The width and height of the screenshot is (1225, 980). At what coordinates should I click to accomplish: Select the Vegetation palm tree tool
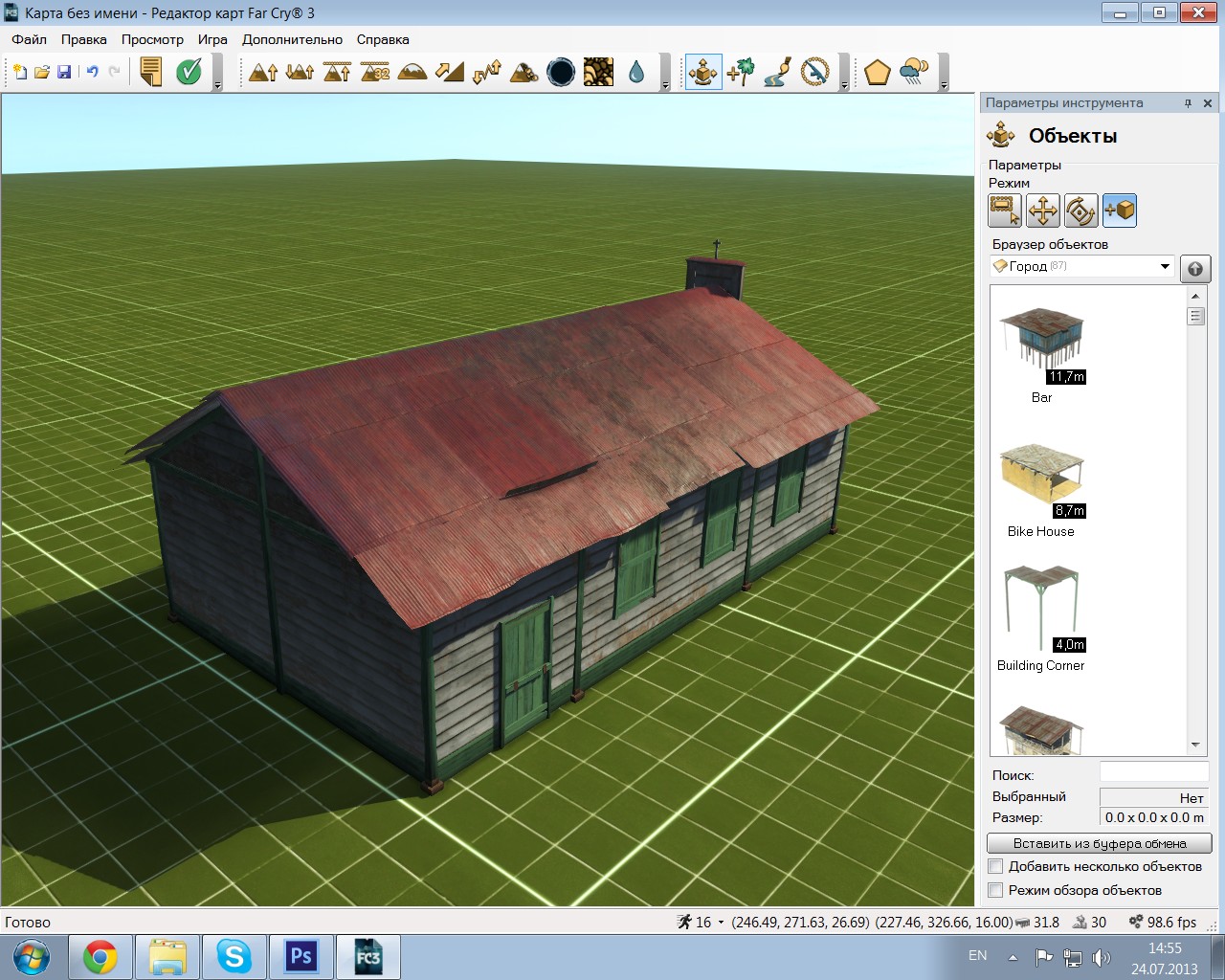tap(741, 72)
